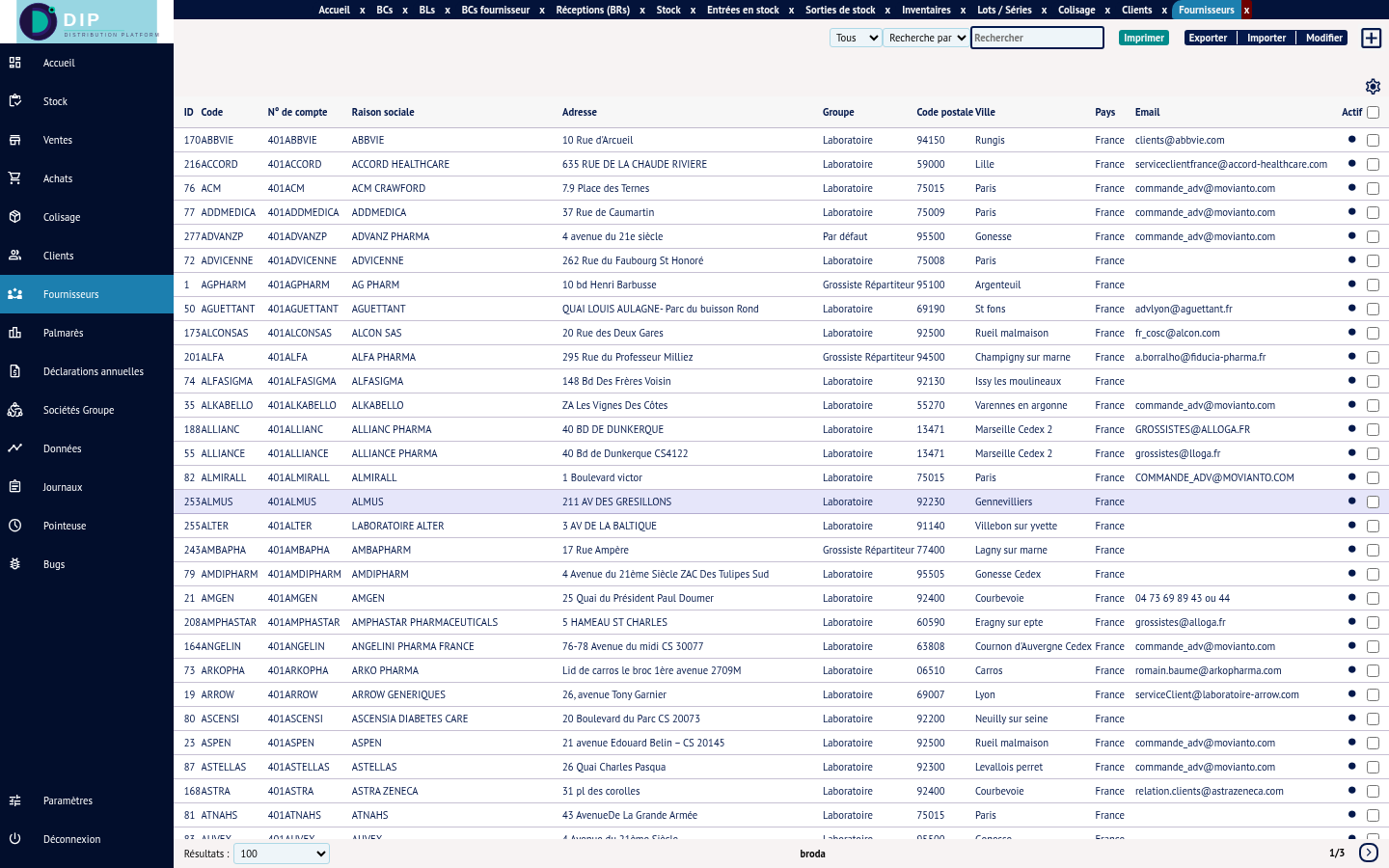Open the Résultats per page dropdown
This screenshot has height=868, width=1389.
coord(282,854)
